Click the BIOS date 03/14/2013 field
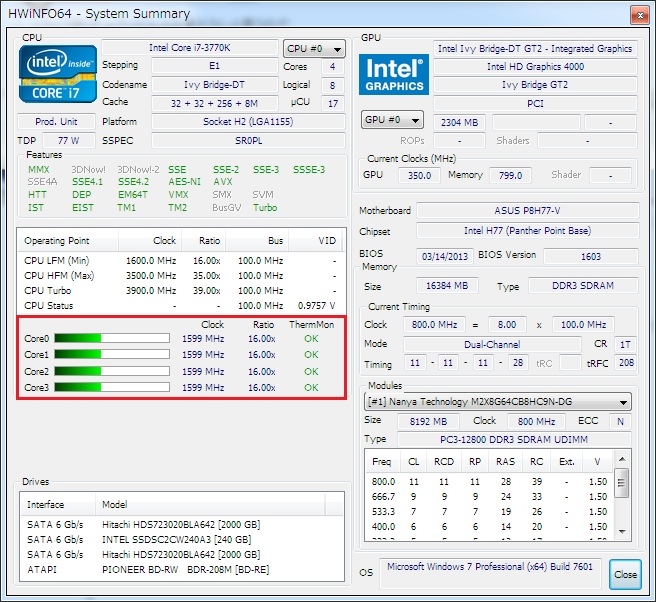 tap(445, 256)
